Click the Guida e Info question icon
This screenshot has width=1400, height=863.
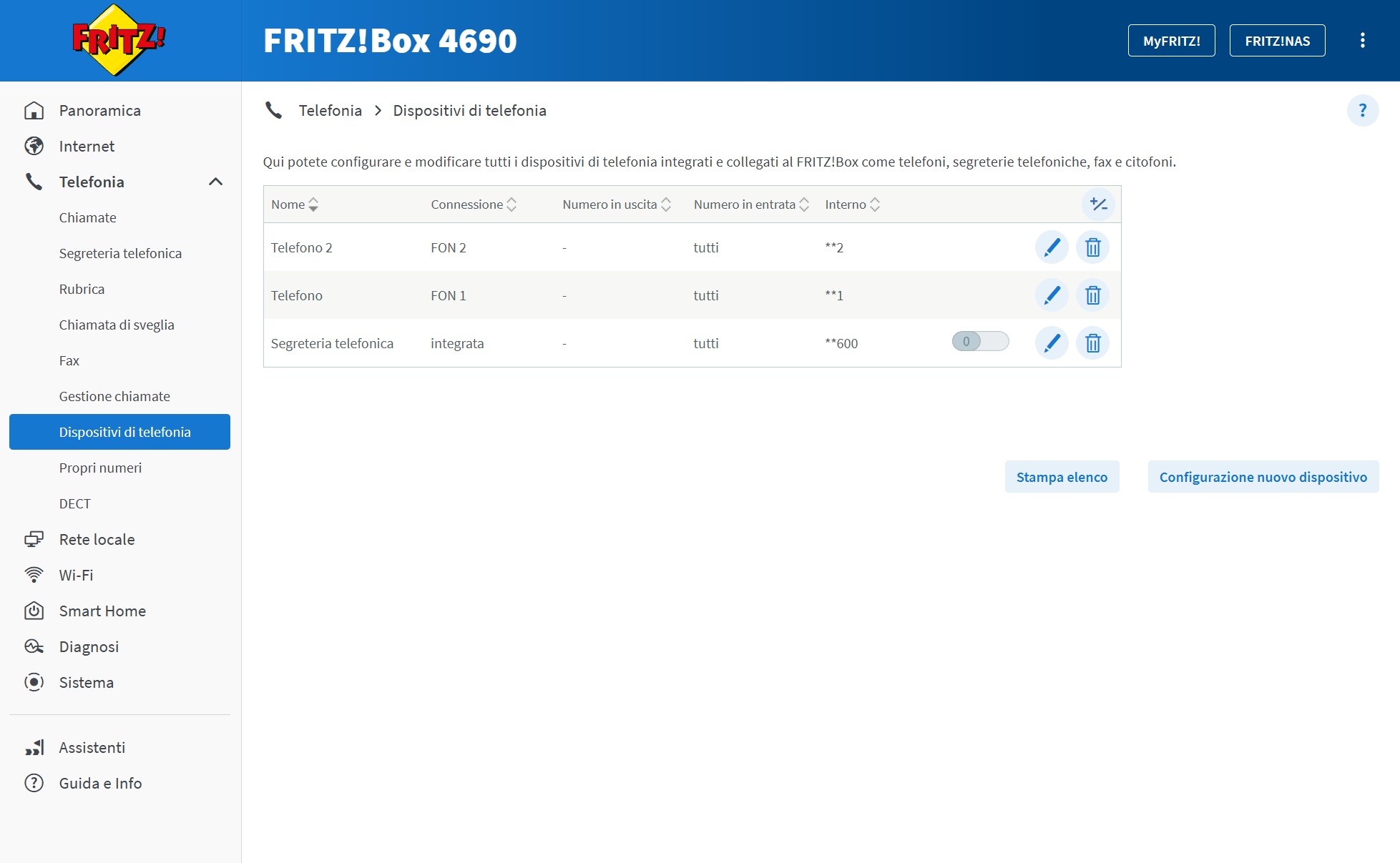34,783
